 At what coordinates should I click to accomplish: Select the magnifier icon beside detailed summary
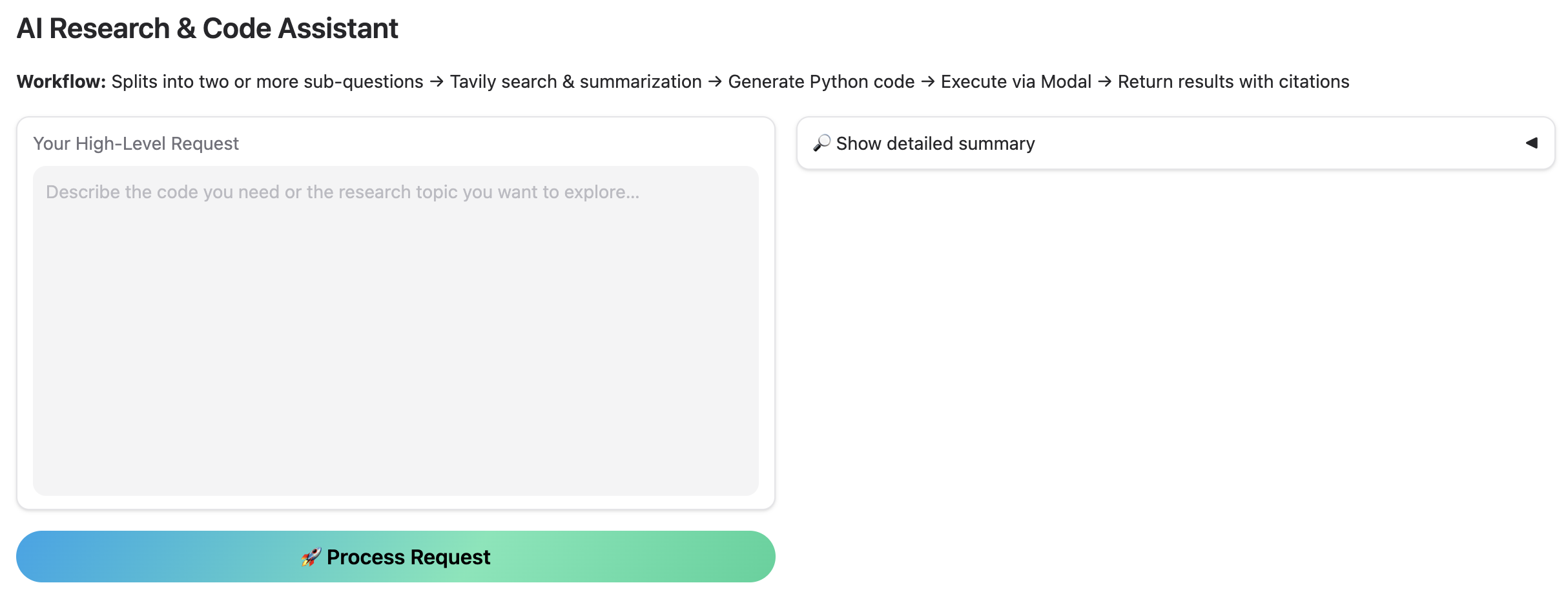tap(821, 143)
